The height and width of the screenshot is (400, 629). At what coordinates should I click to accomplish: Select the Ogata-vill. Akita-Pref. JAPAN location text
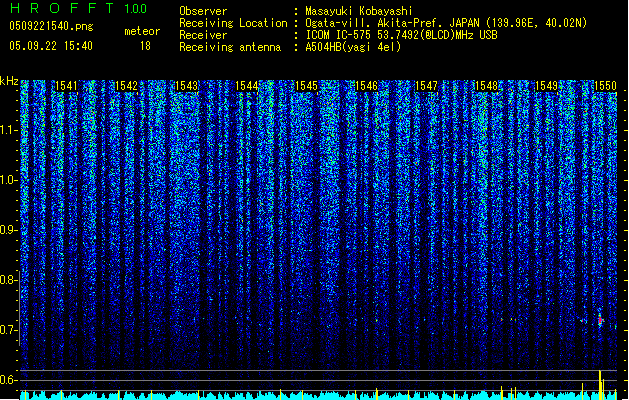[446, 23]
